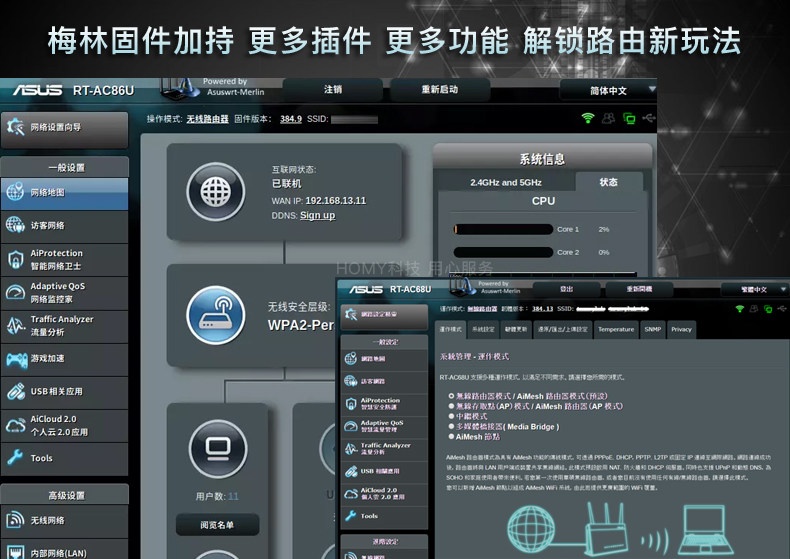Click USB application icon in RT-AC68U sidebar
This screenshot has width=790, height=559.
pyautogui.click(x=351, y=471)
